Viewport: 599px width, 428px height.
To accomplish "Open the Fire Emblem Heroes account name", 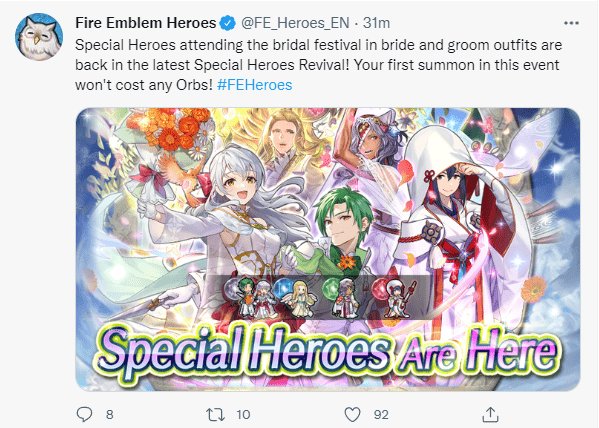I will 146,23.
